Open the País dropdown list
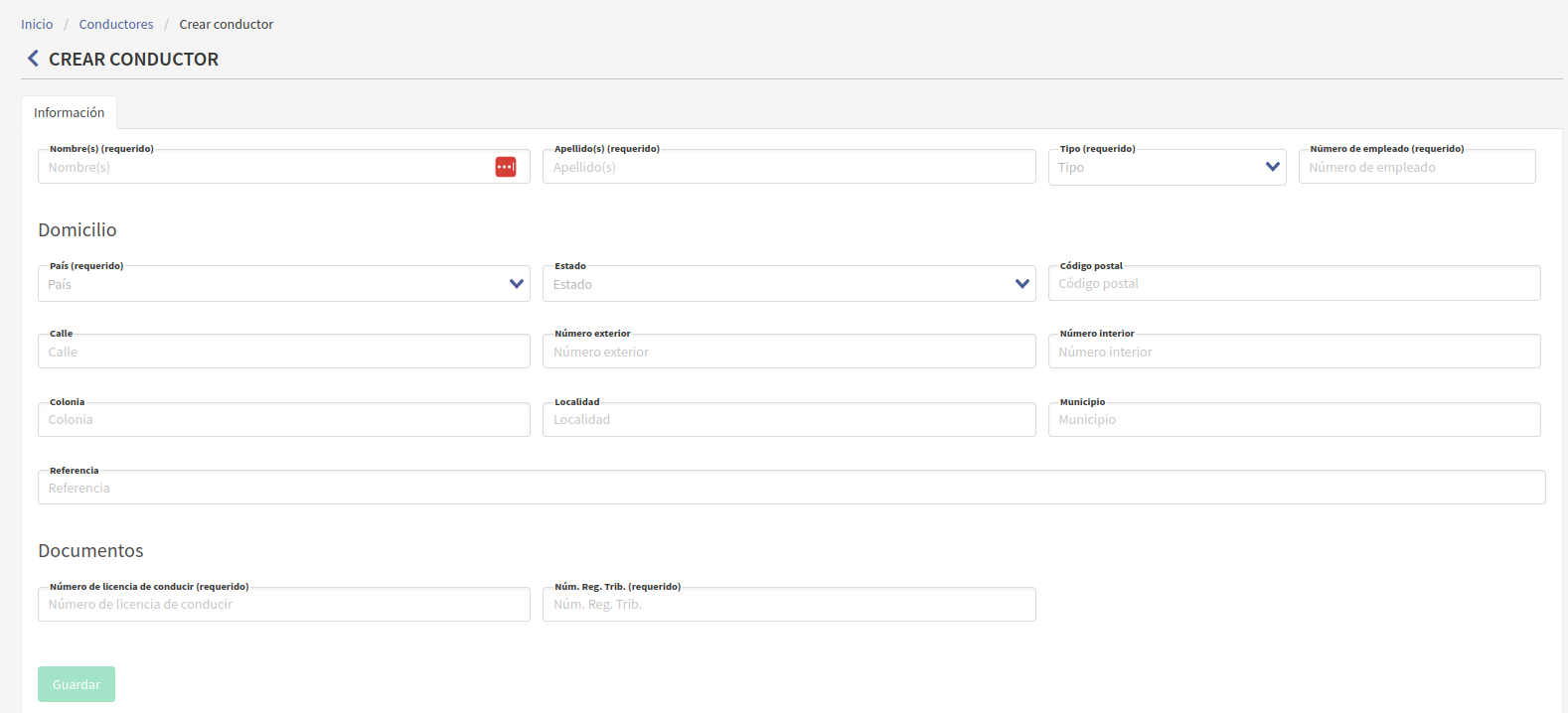The image size is (1568, 713). (x=283, y=284)
